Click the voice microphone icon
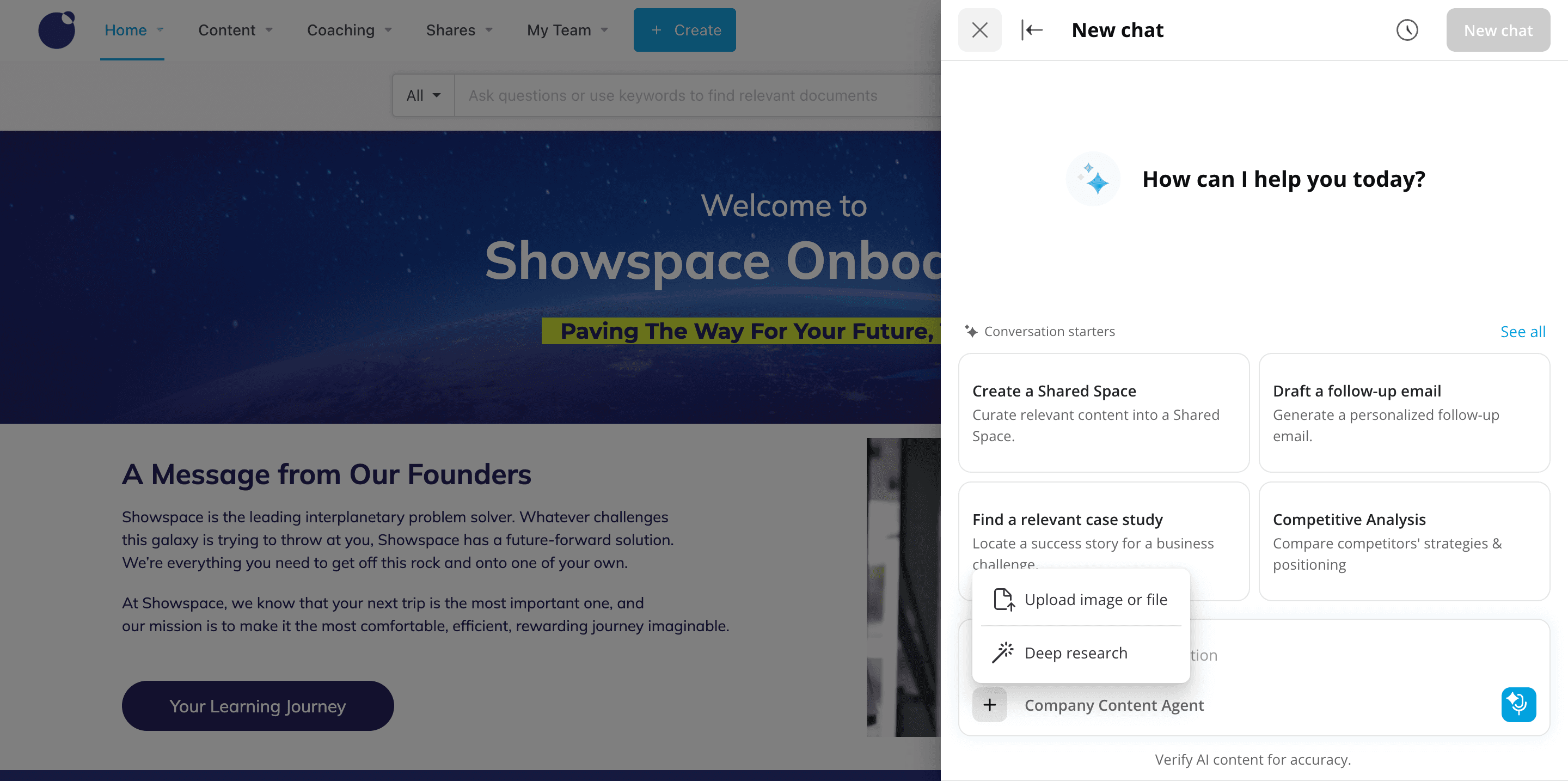The height and width of the screenshot is (781, 1568). coord(1518,704)
